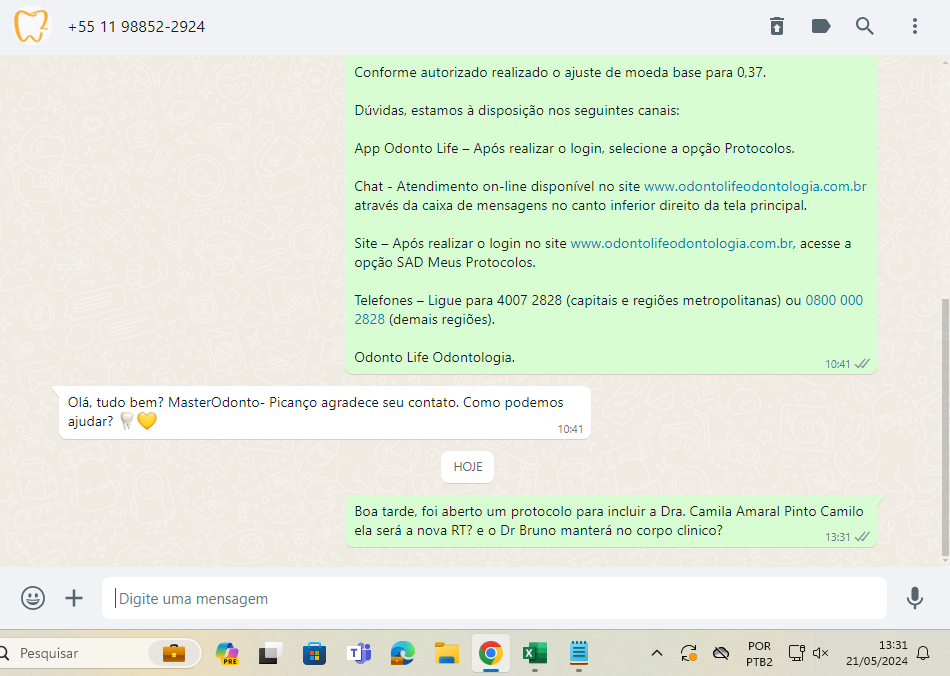Image resolution: width=950 pixels, height=676 pixels.
Task: Delete the chat with the trash icon
Action: pyautogui.click(x=777, y=26)
